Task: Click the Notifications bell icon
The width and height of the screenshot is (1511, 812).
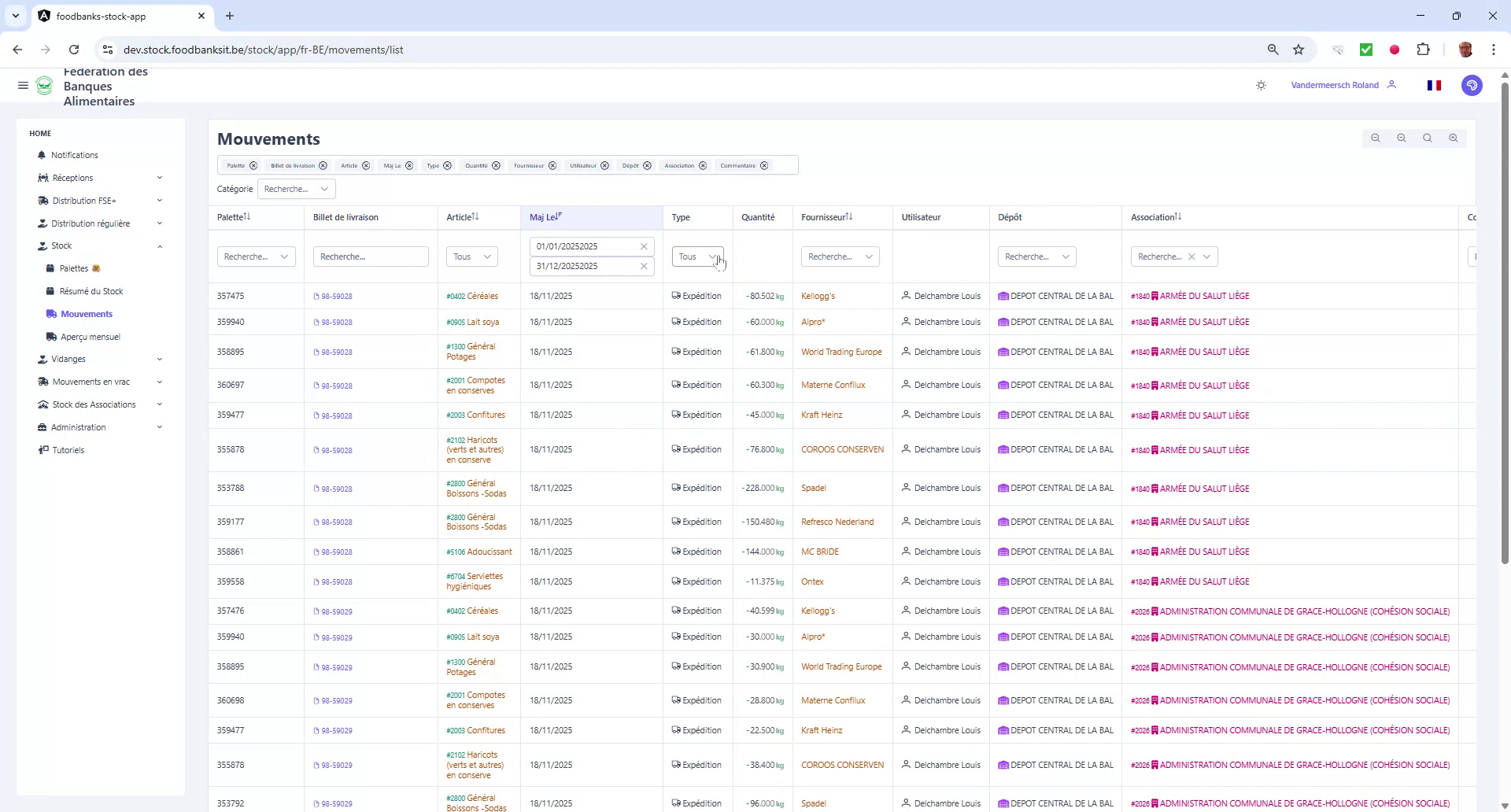Action: click(x=42, y=155)
